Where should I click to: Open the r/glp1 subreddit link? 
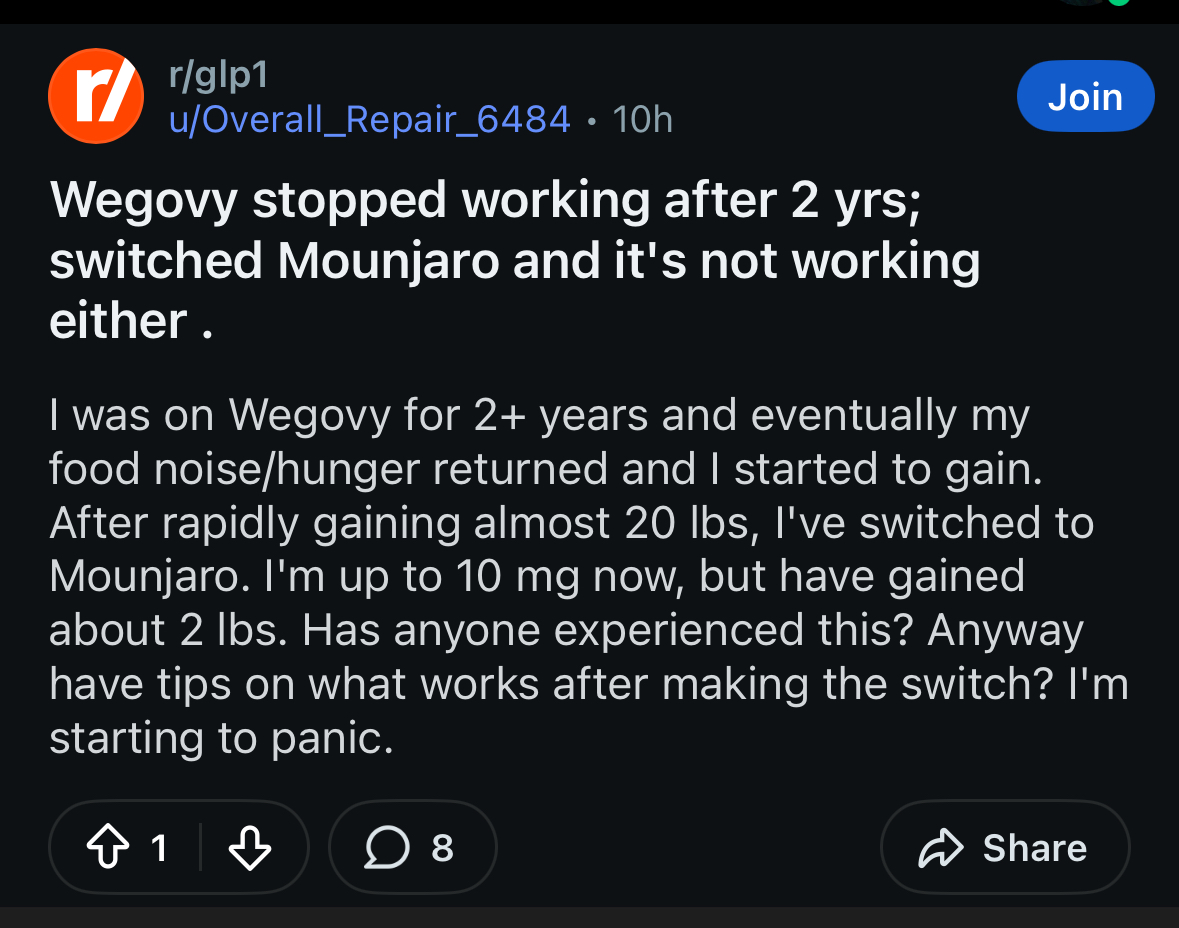219,74
